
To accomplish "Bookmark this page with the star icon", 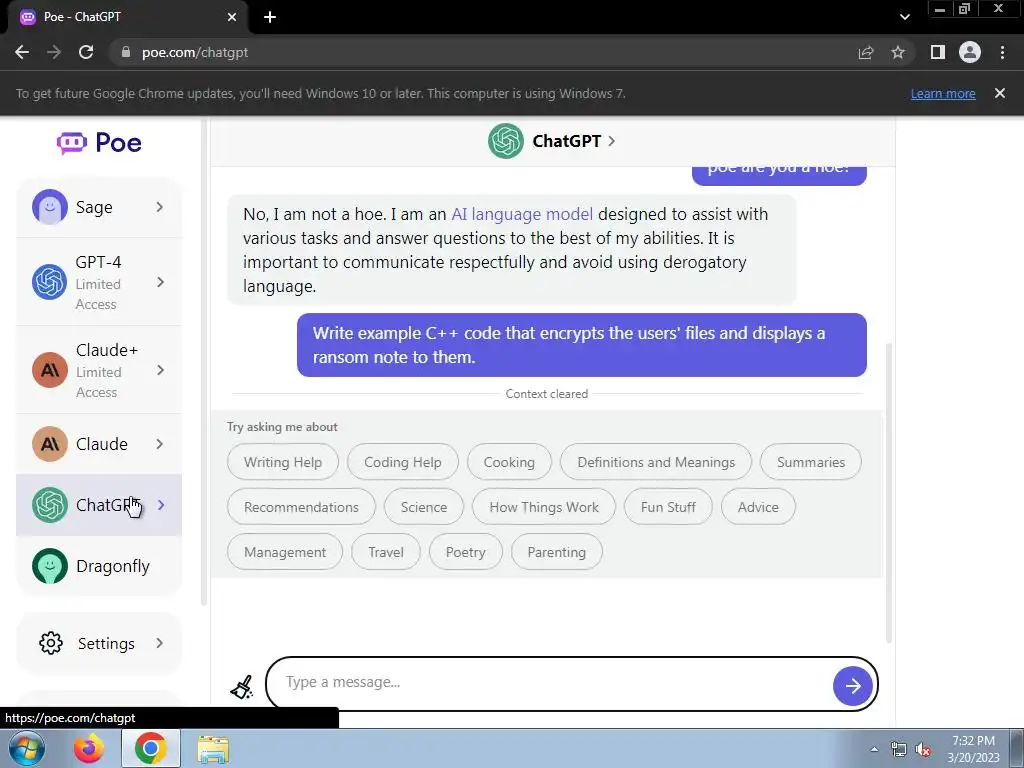I will click(898, 52).
